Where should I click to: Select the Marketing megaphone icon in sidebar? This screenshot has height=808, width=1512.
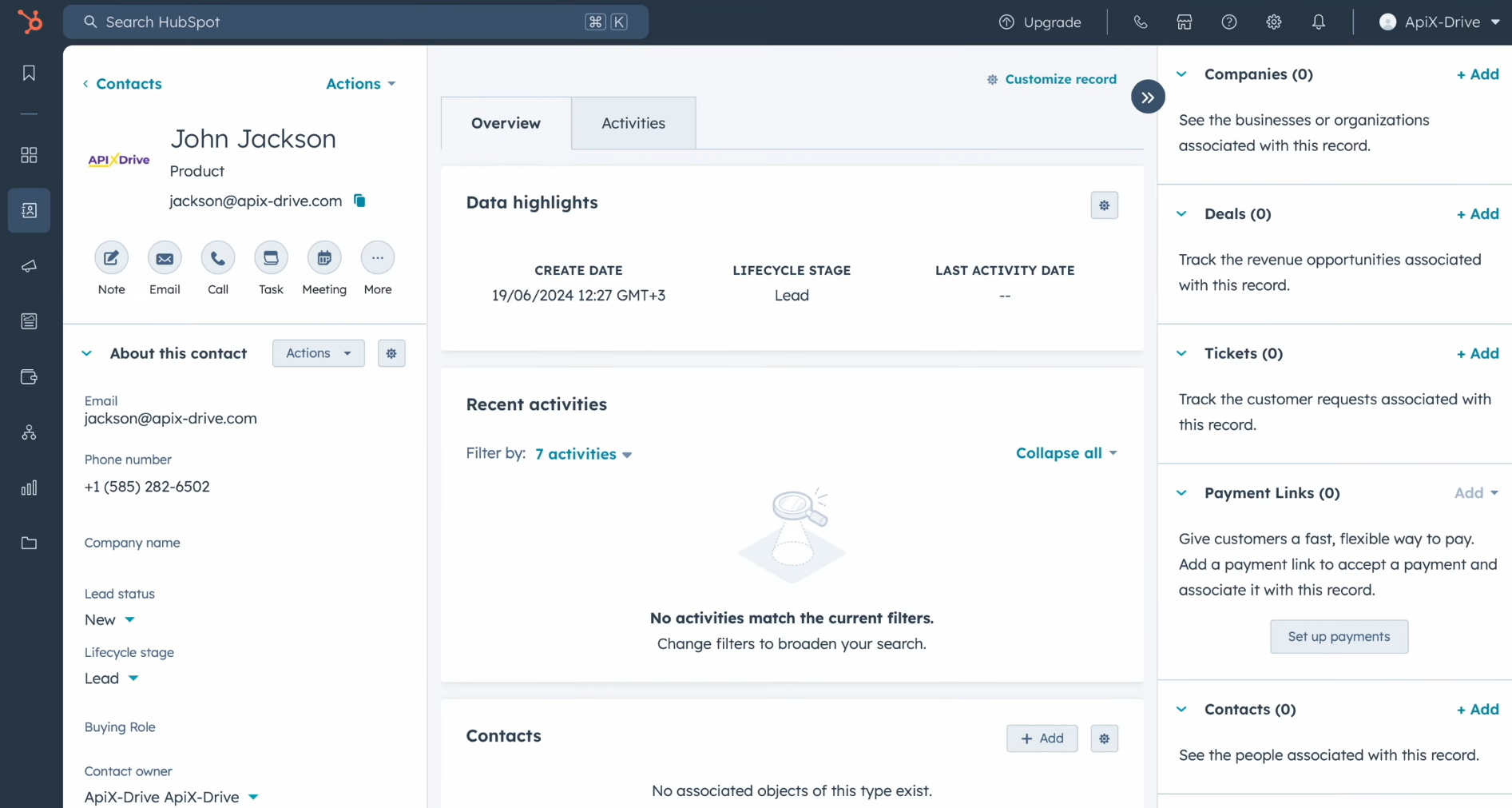29,266
